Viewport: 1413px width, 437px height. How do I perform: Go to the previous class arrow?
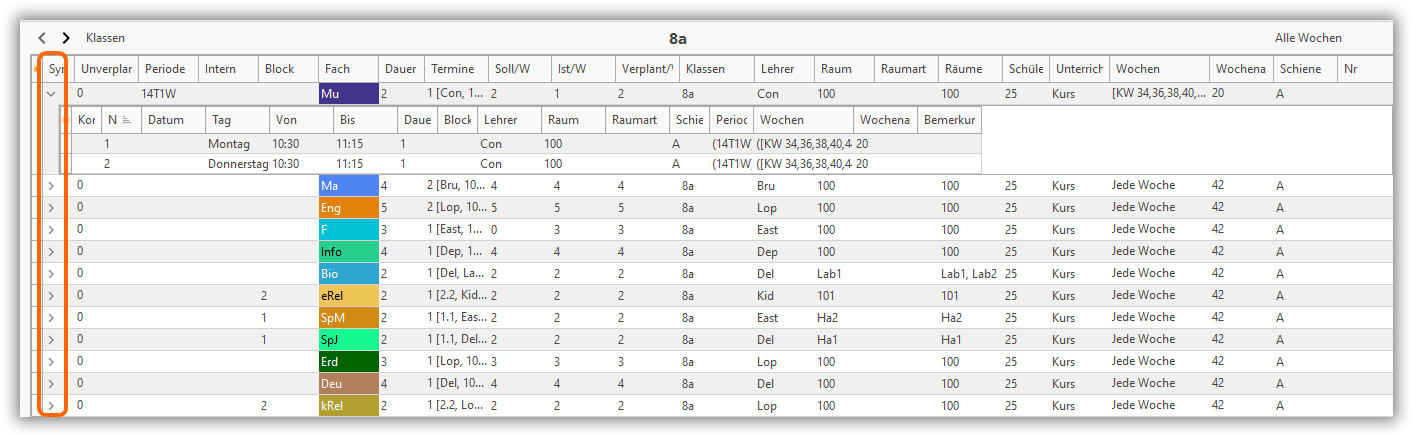click(x=42, y=38)
